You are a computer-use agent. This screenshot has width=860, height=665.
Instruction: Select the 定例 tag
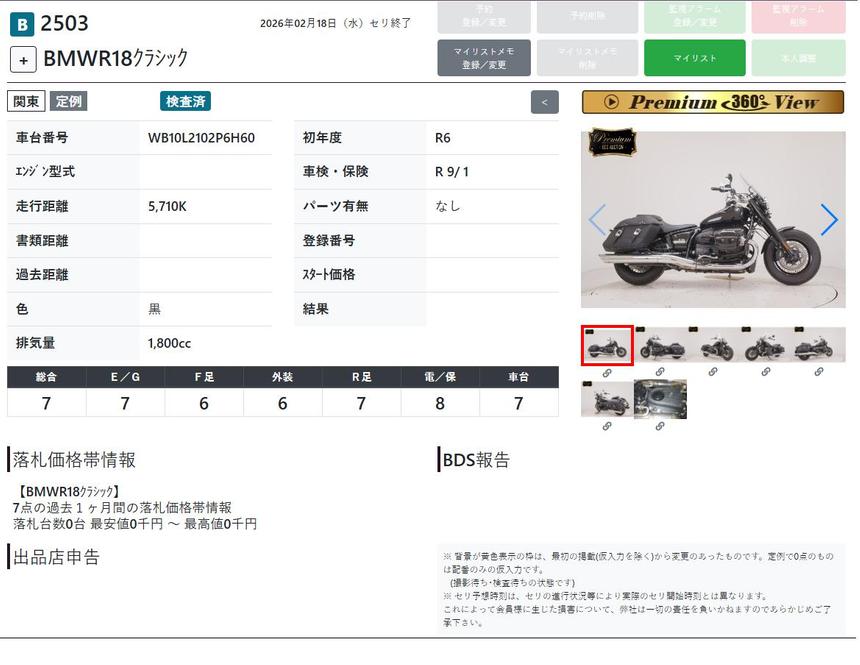[x=68, y=101]
